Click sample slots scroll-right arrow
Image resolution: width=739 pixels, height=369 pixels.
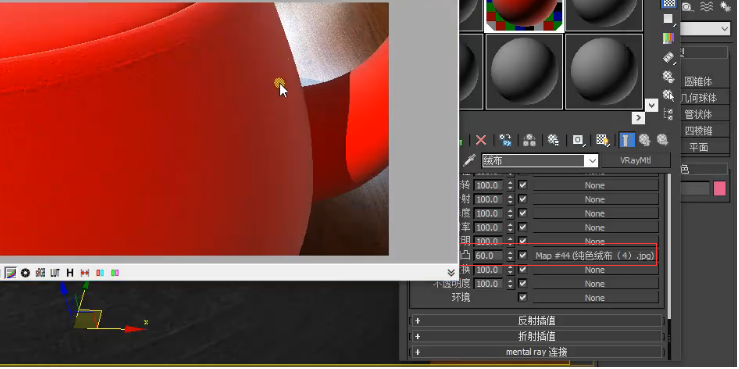(638, 118)
